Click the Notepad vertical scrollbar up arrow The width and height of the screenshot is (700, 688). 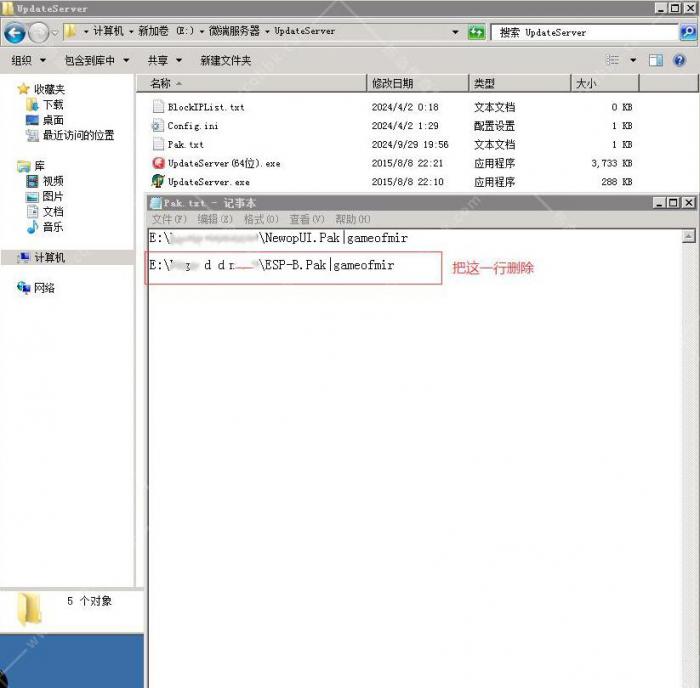(x=689, y=237)
